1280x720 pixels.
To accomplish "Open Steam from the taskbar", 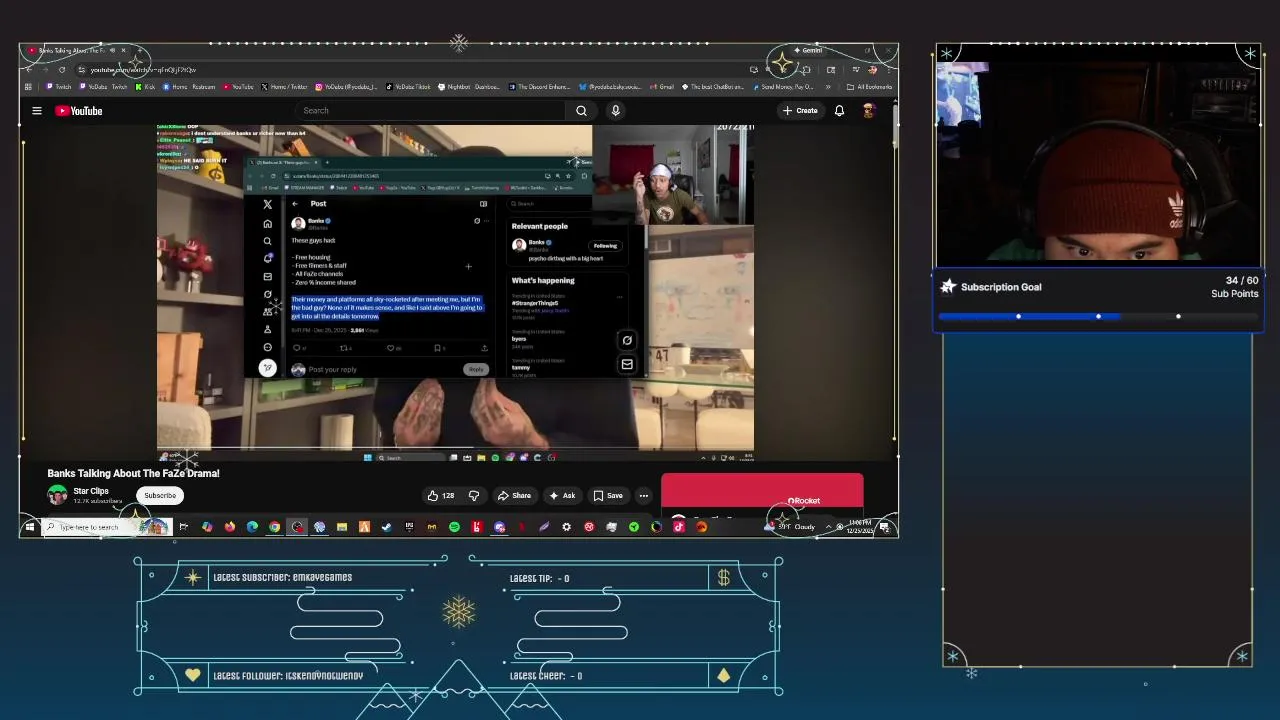I will 387,527.
